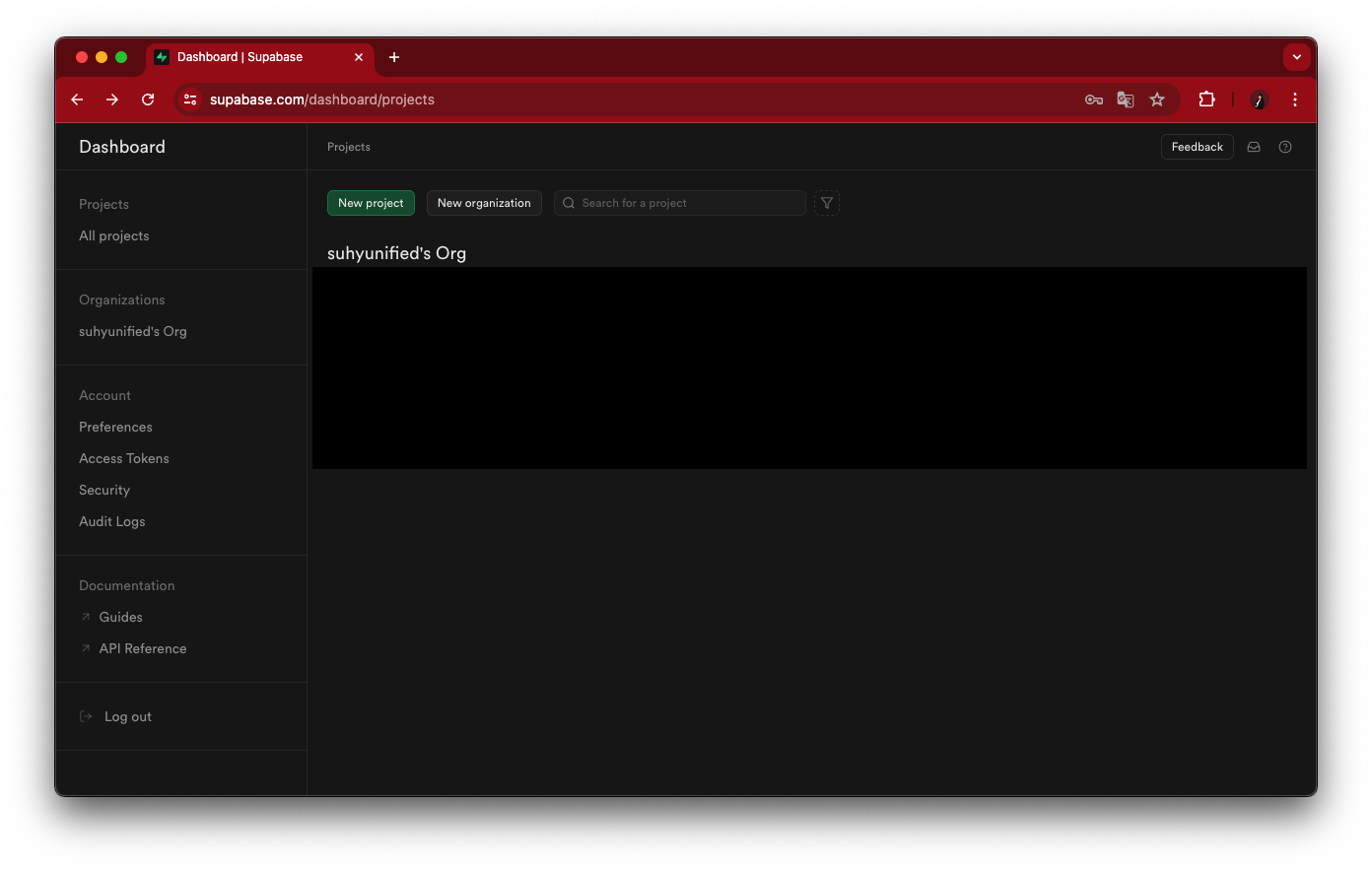Click the macOS yellow minimize button
The width and height of the screenshot is (1372, 869).
[102, 57]
